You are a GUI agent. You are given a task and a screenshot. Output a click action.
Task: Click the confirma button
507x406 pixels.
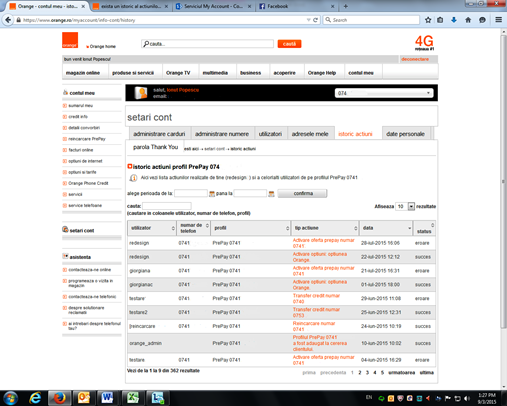(303, 193)
